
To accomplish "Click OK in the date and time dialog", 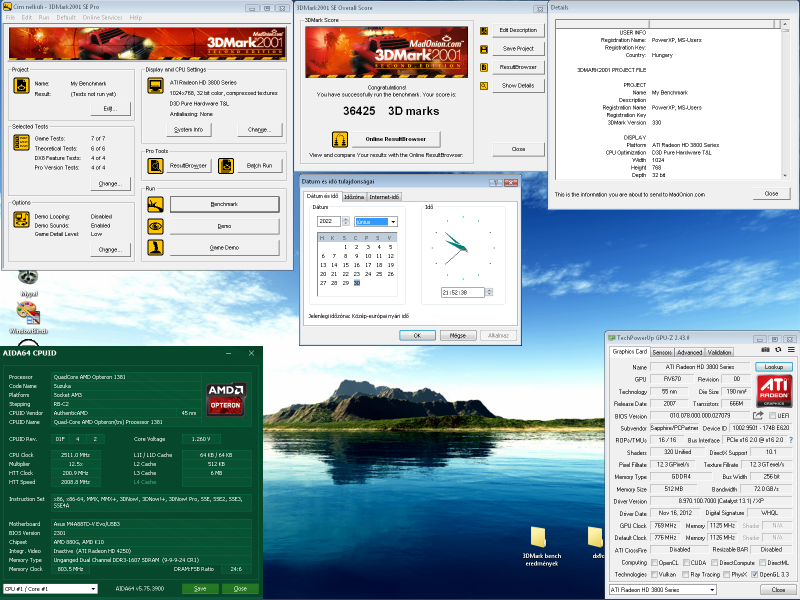I will [x=417, y=336].
